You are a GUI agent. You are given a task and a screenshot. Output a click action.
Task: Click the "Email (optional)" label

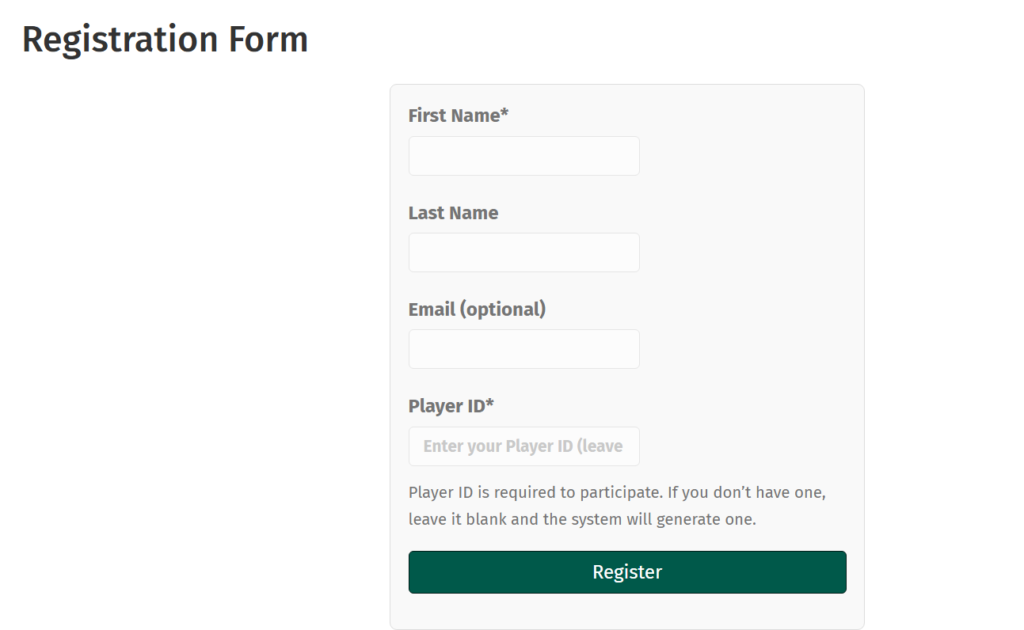(476, 309)
